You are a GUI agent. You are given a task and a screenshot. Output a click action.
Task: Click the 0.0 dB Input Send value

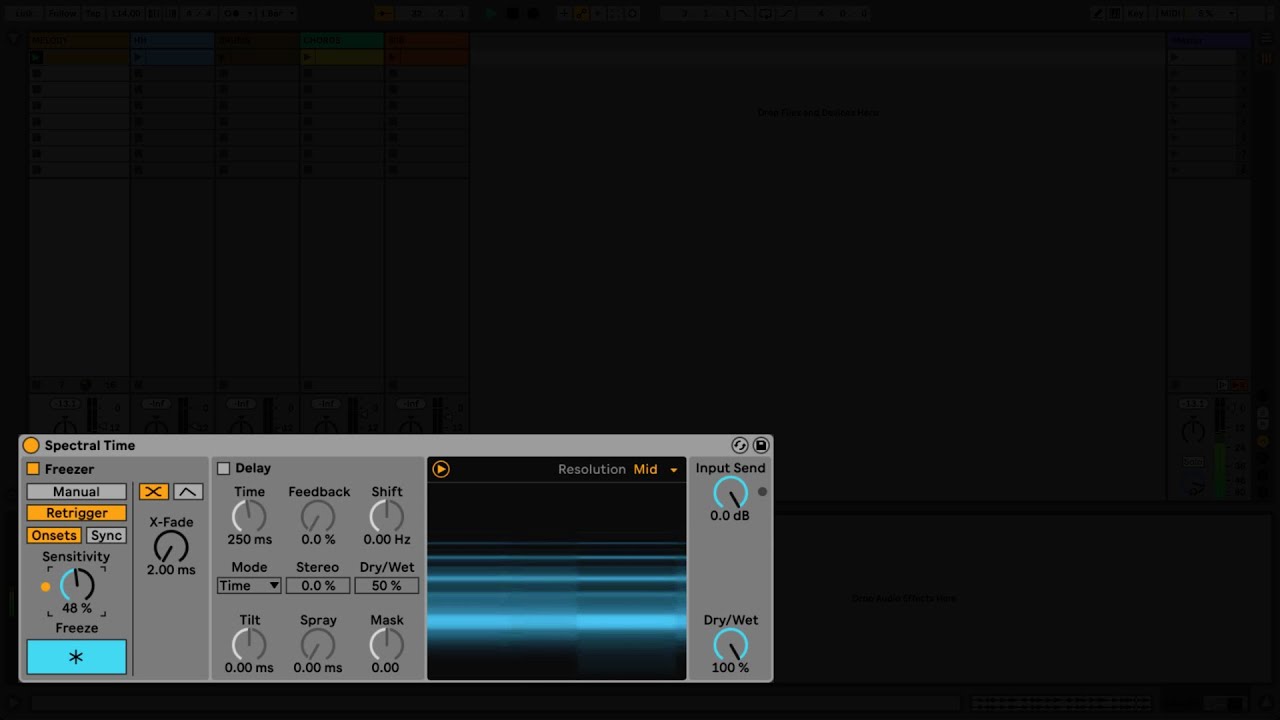click(x=730, y=516)
